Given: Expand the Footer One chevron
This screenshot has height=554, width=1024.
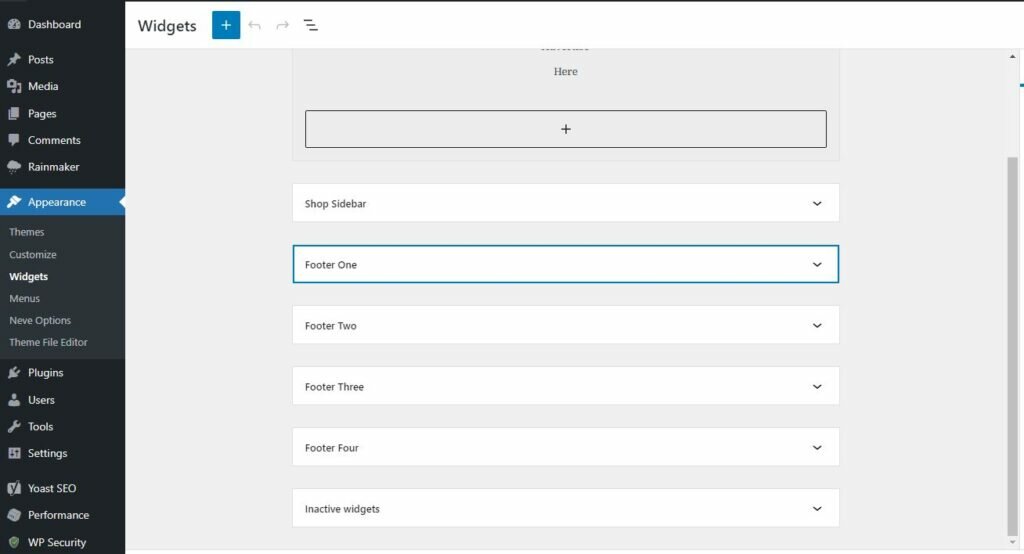Looking at the screenshot, I should [x=817, y=265].
